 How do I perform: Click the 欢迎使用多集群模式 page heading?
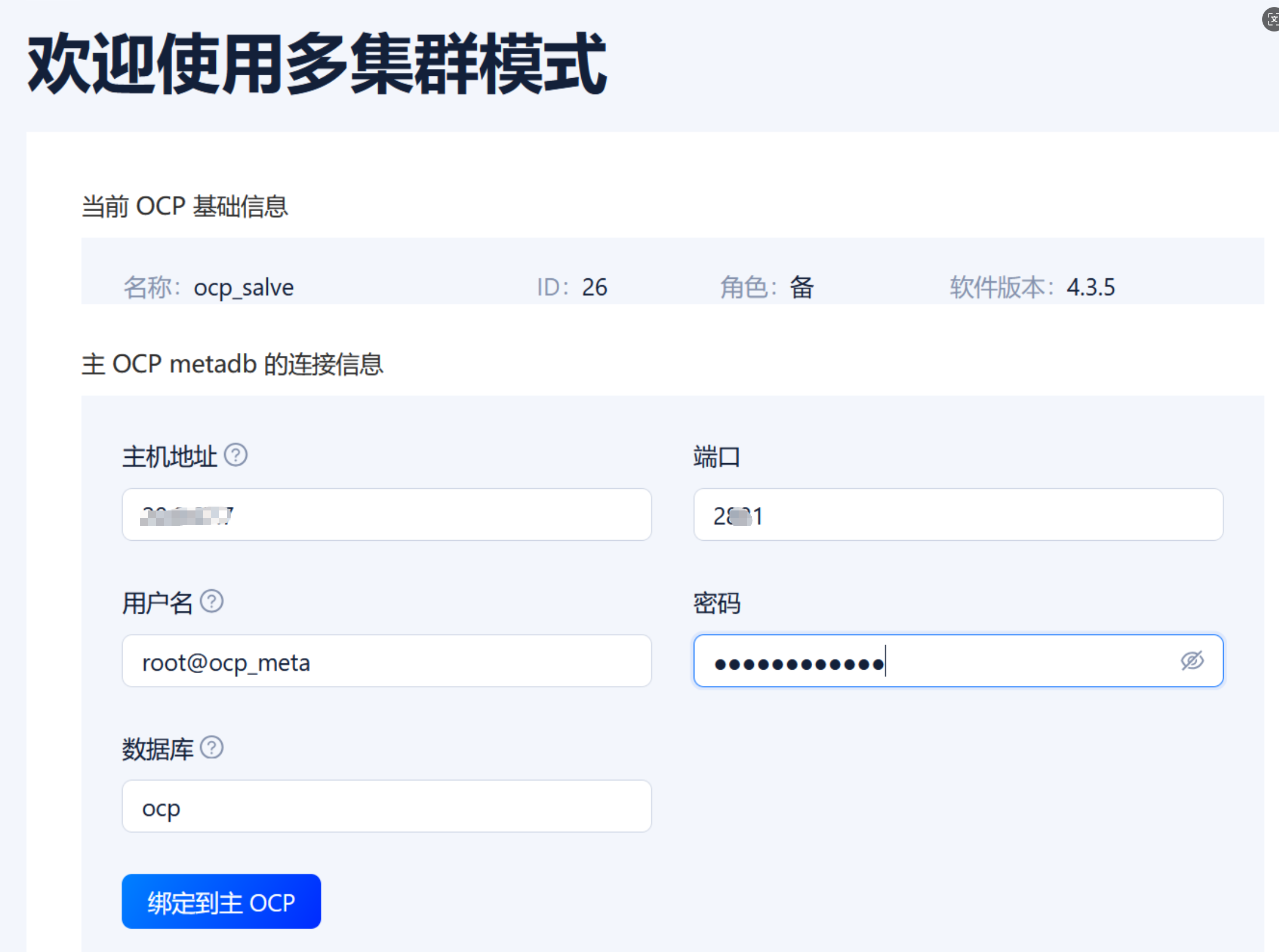[317, 64]
